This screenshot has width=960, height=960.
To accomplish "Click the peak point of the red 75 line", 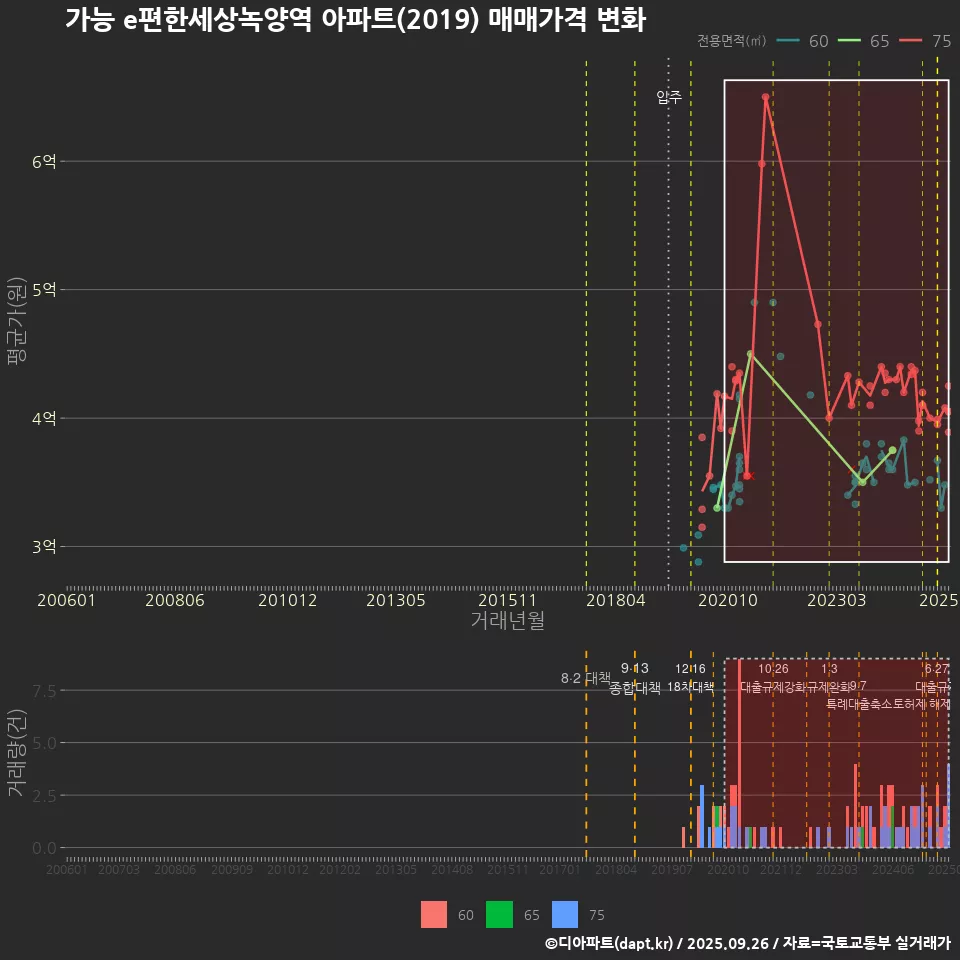I will (x=766, y=97).
